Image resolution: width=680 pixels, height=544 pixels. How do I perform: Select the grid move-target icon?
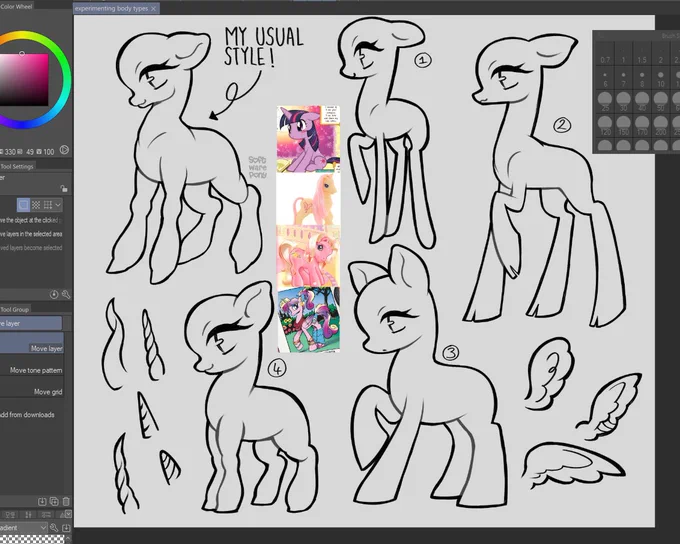48,204
